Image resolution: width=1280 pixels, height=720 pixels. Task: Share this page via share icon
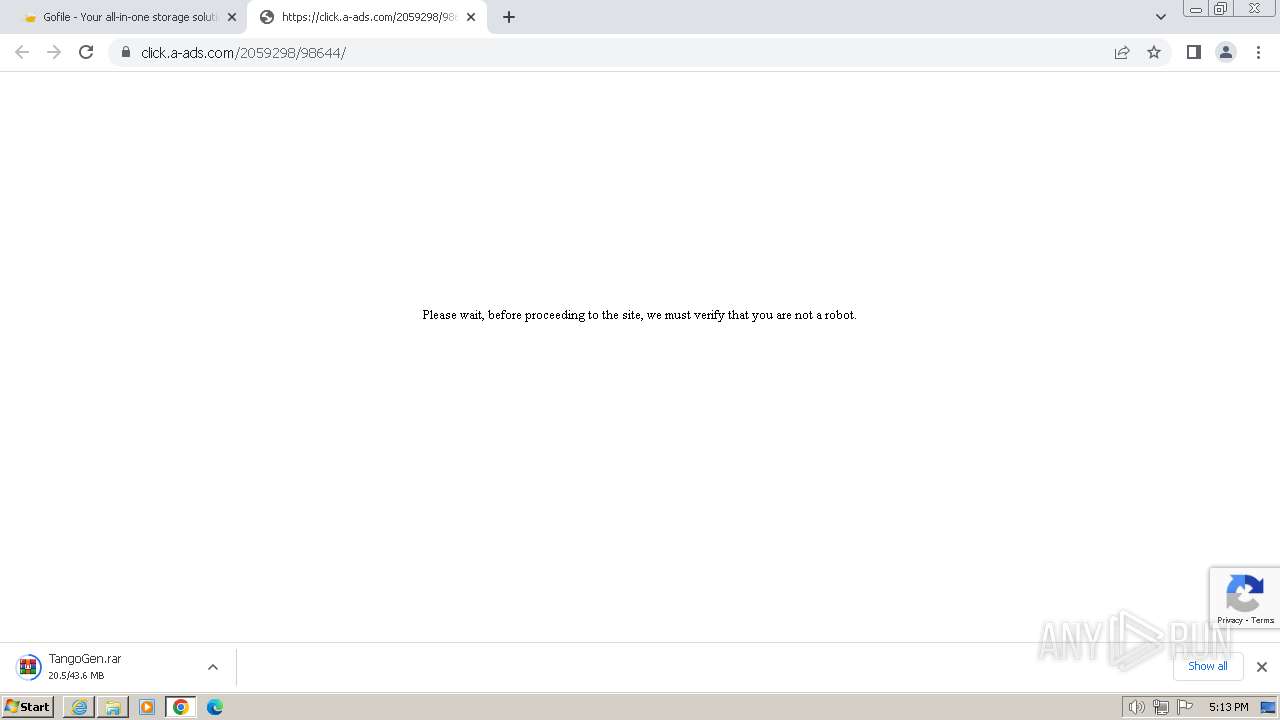(1122, 52)
